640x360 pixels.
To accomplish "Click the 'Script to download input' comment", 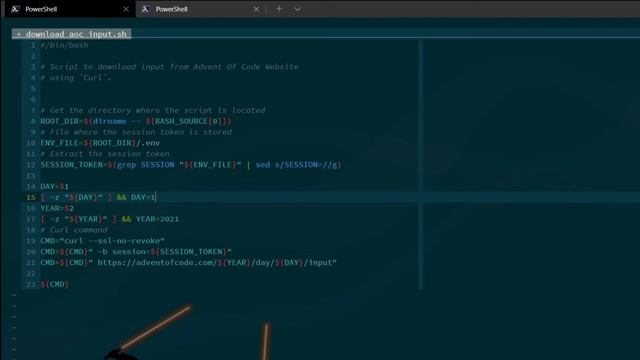I will tap(169, 67).
